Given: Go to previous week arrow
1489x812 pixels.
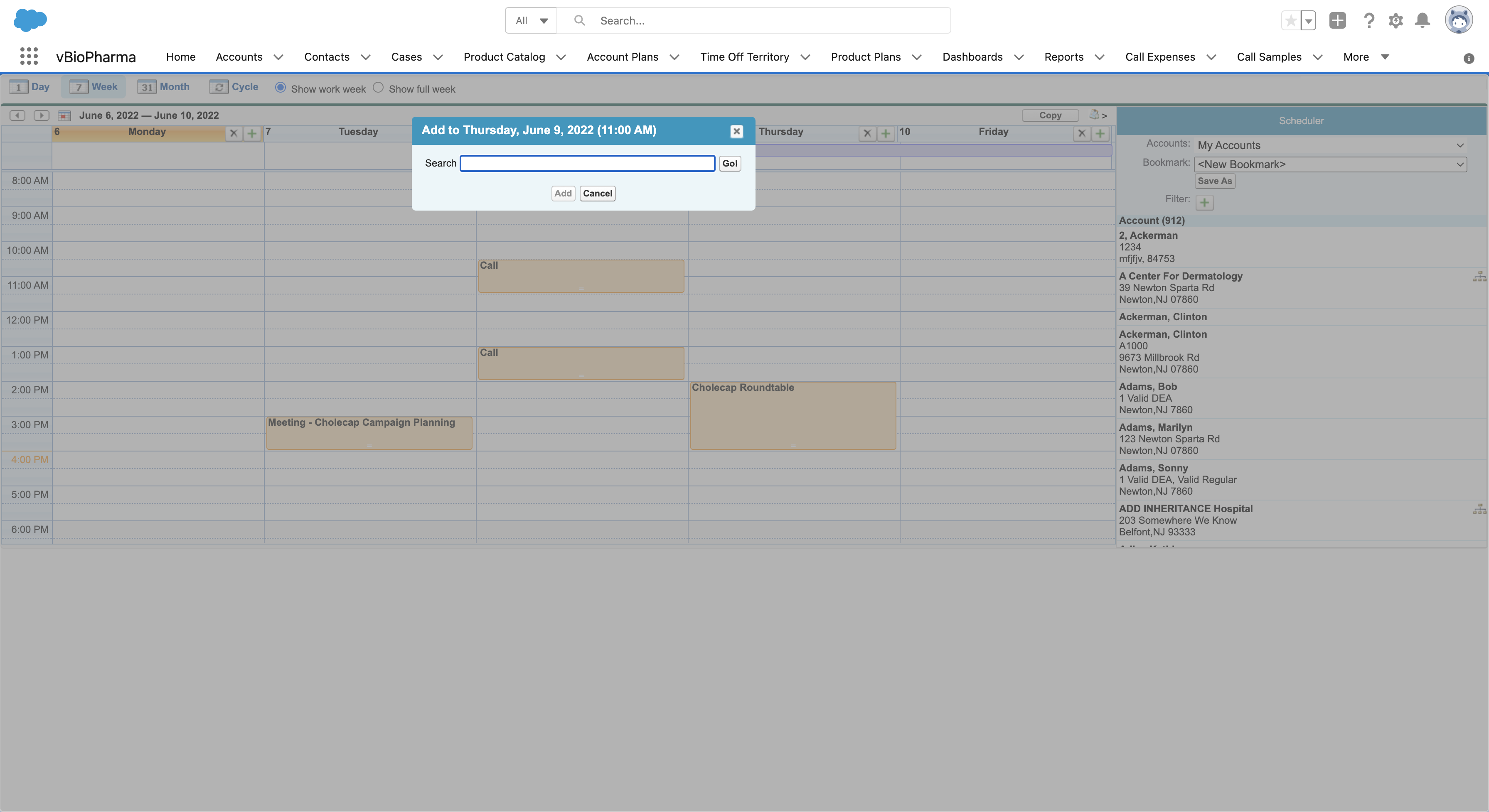Looking at the screenshot, I should click(17, 115).
